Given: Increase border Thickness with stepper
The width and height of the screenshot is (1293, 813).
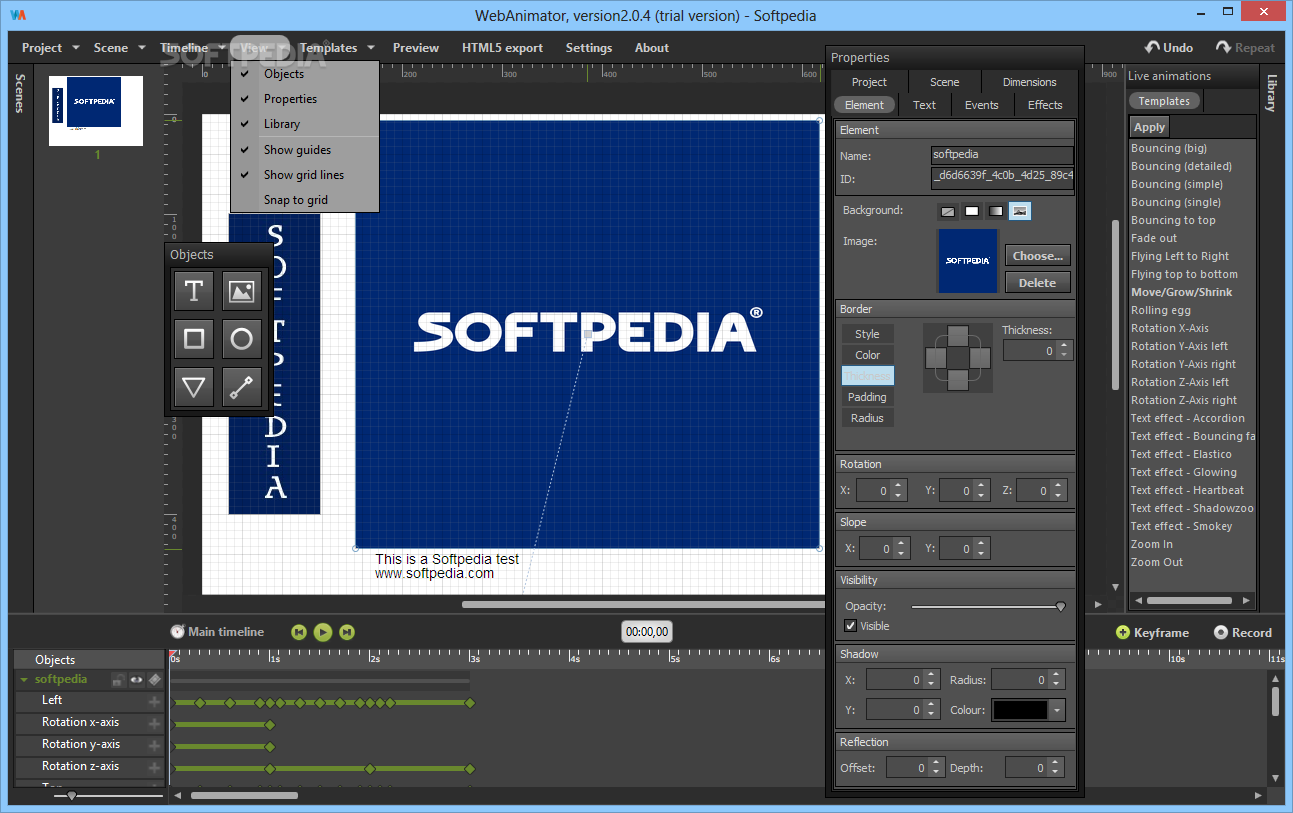Looking at the screenshot, I should pos(1064,346).
